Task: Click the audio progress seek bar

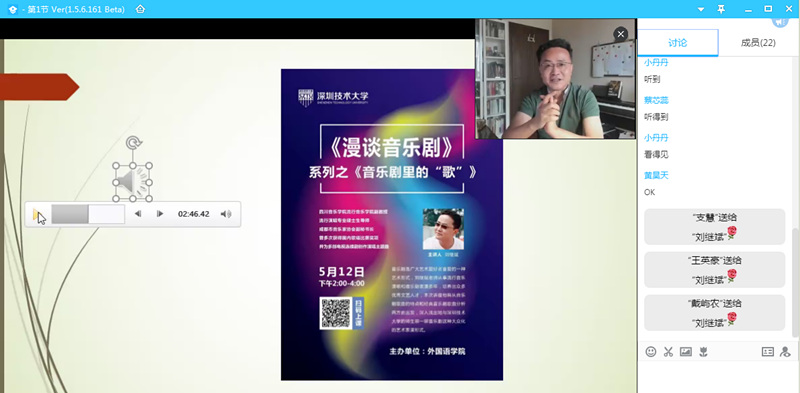Action: 88,214
